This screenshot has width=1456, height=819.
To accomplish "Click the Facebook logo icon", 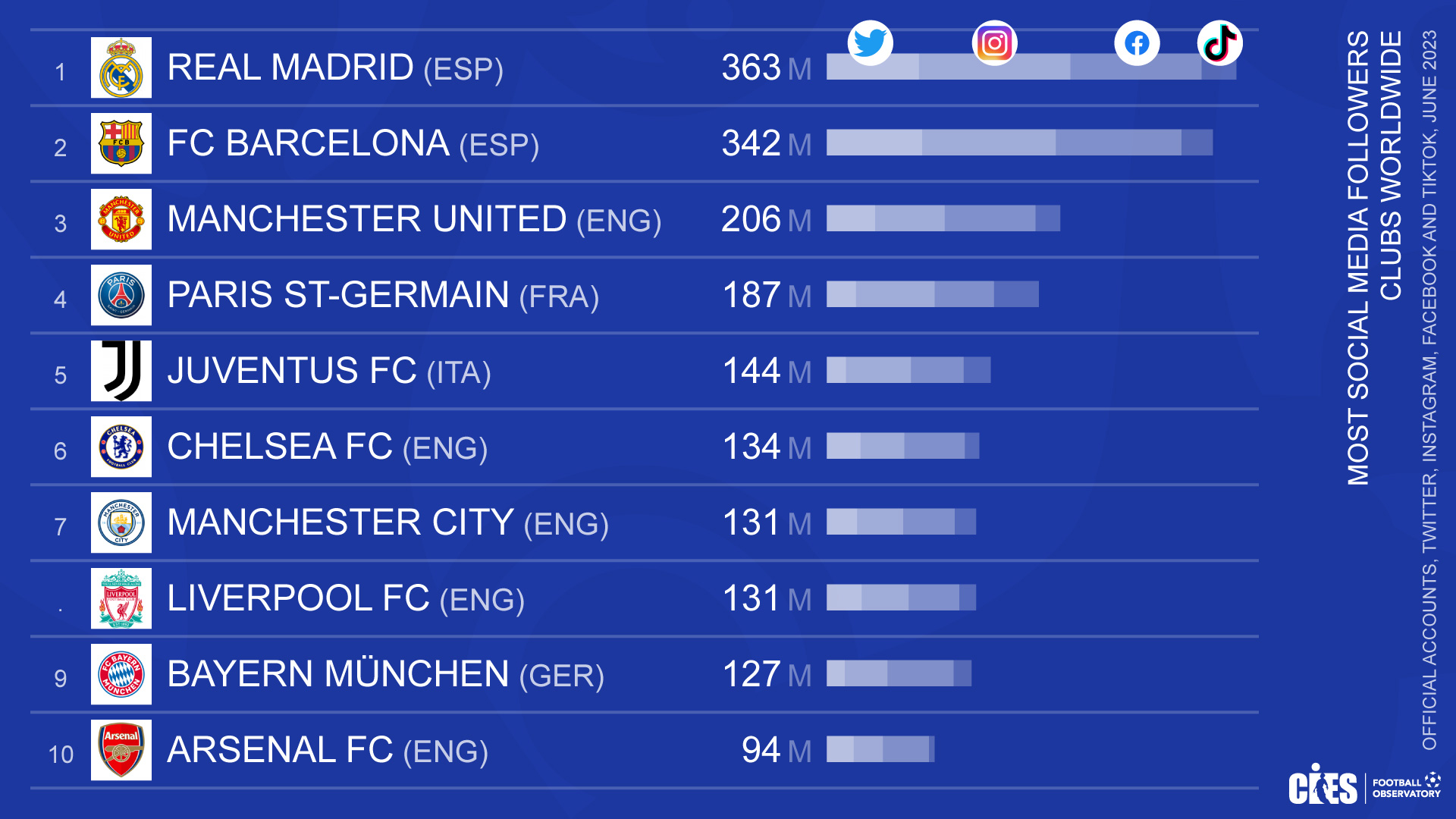I will pyautogui.click(x=1137, y=43).
